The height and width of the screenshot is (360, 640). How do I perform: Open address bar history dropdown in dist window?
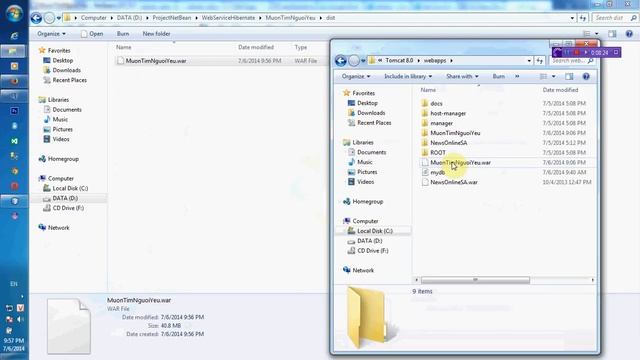click(572, 18)
